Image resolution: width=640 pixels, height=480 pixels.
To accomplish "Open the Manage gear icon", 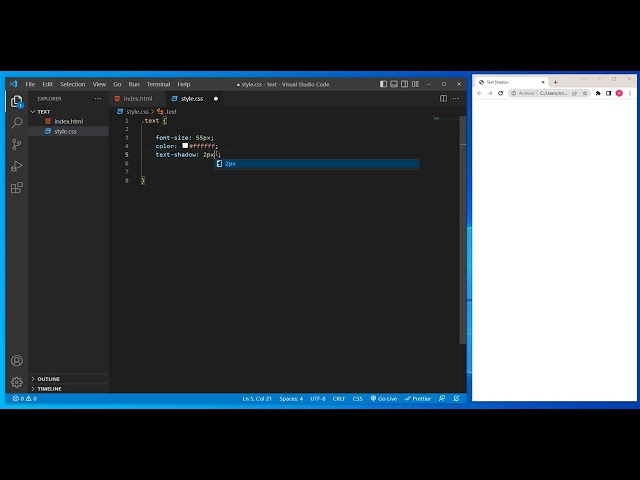I will pyautogui.click(x=17, y=382).
